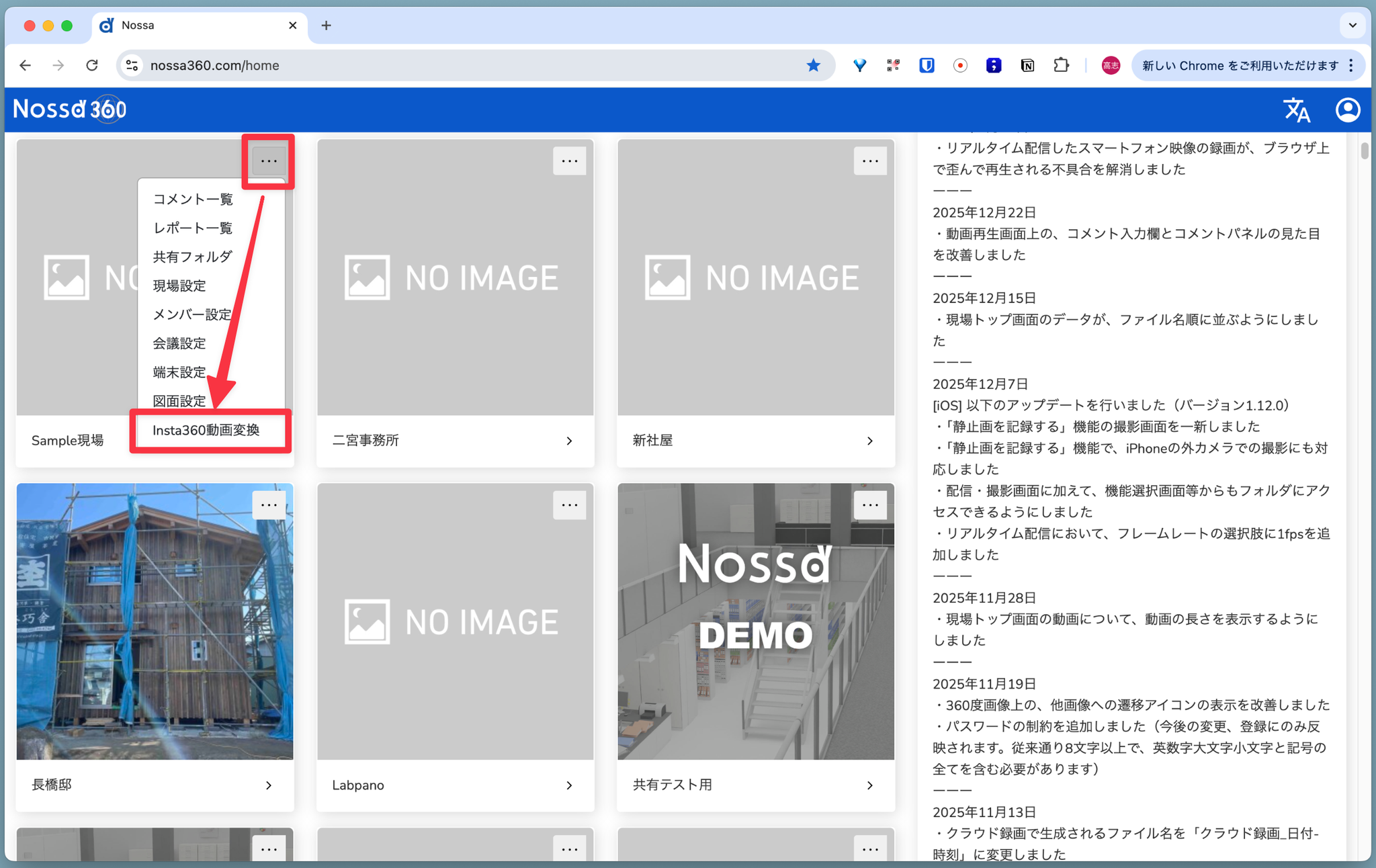Open three-dot menu on 新社屋 card
The width and height of the screenshot is (1376, 868).
click(x=870, y=161)
